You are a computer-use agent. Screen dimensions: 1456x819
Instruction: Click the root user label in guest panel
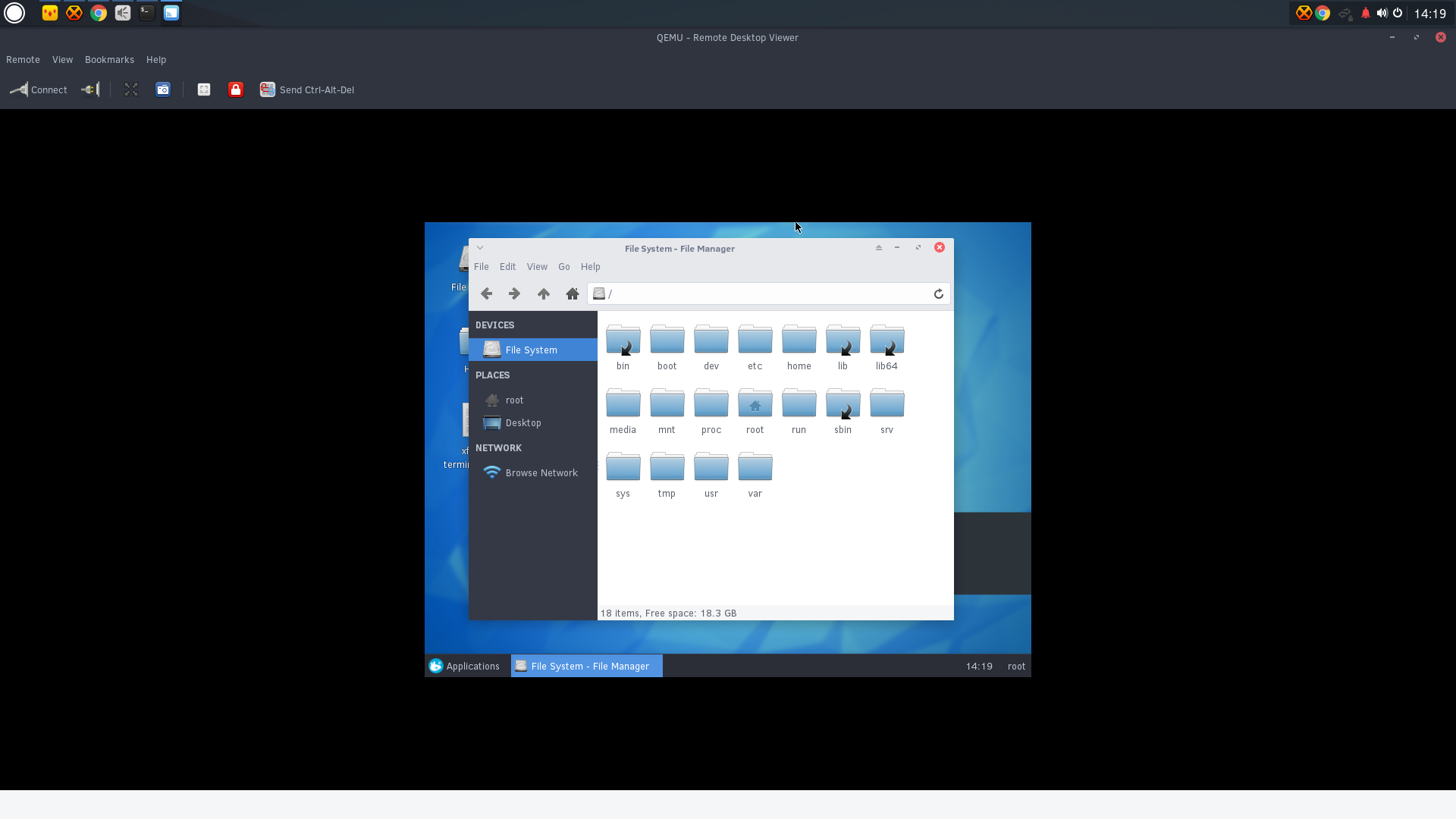click(1016, 667)
